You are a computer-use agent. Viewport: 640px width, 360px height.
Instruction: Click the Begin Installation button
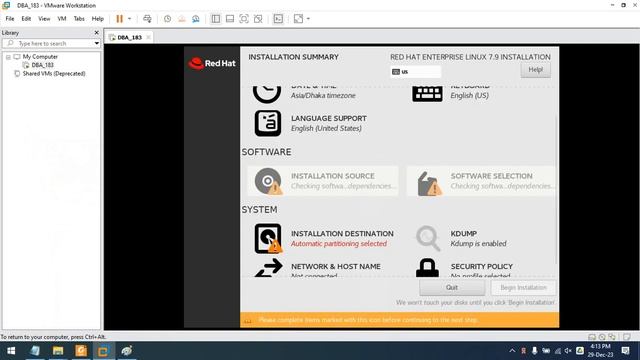point(523,288)
